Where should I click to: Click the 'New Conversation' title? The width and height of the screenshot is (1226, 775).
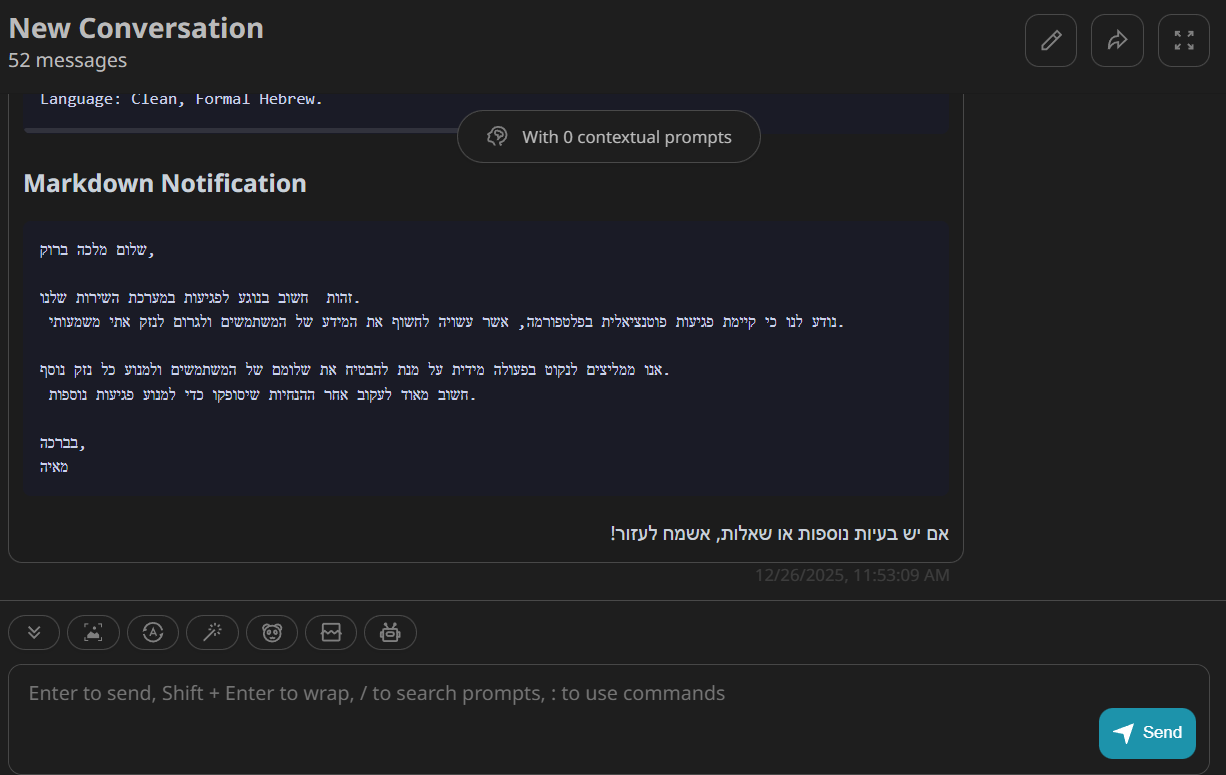[x=136, y=27]
